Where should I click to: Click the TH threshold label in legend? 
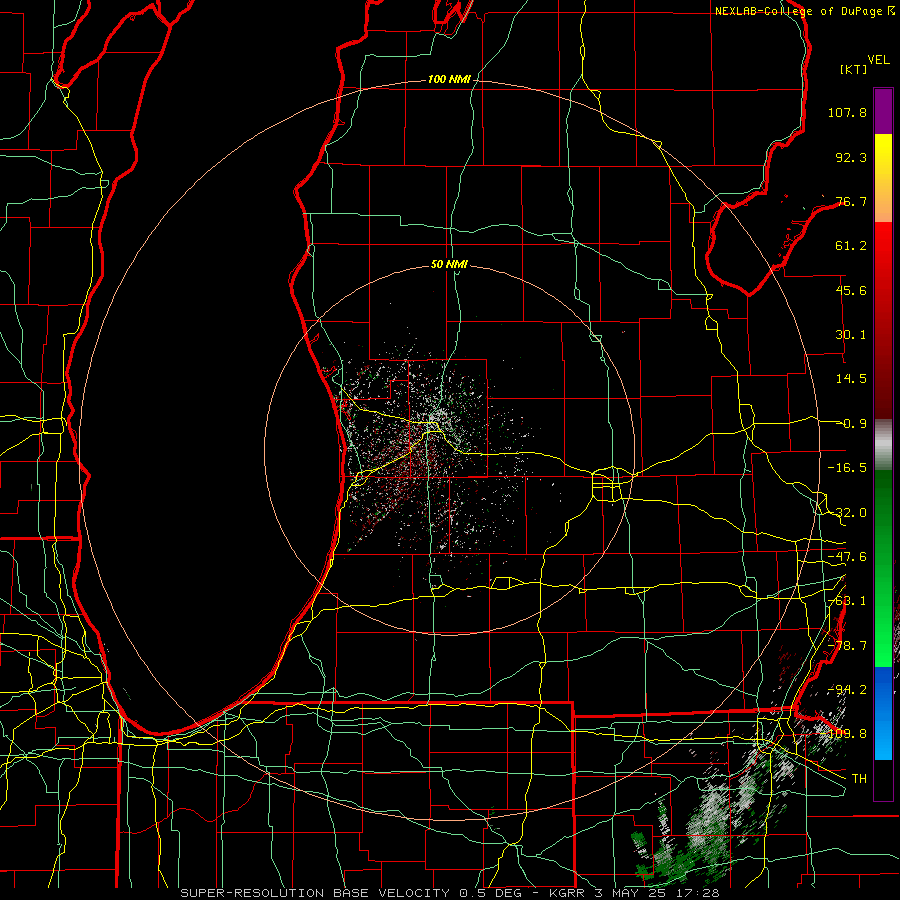pos(859,779)
